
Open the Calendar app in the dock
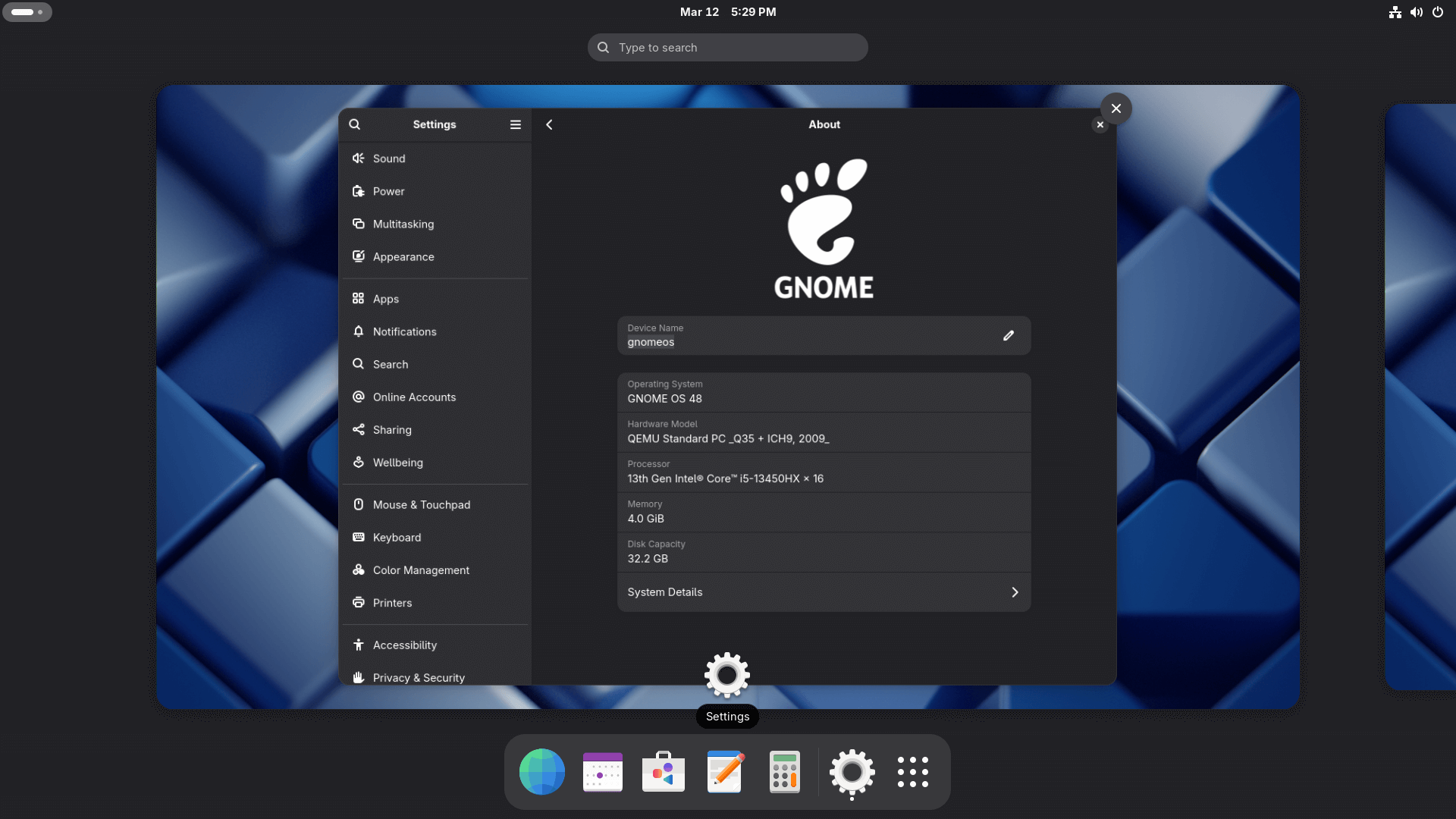click(602, 772)
